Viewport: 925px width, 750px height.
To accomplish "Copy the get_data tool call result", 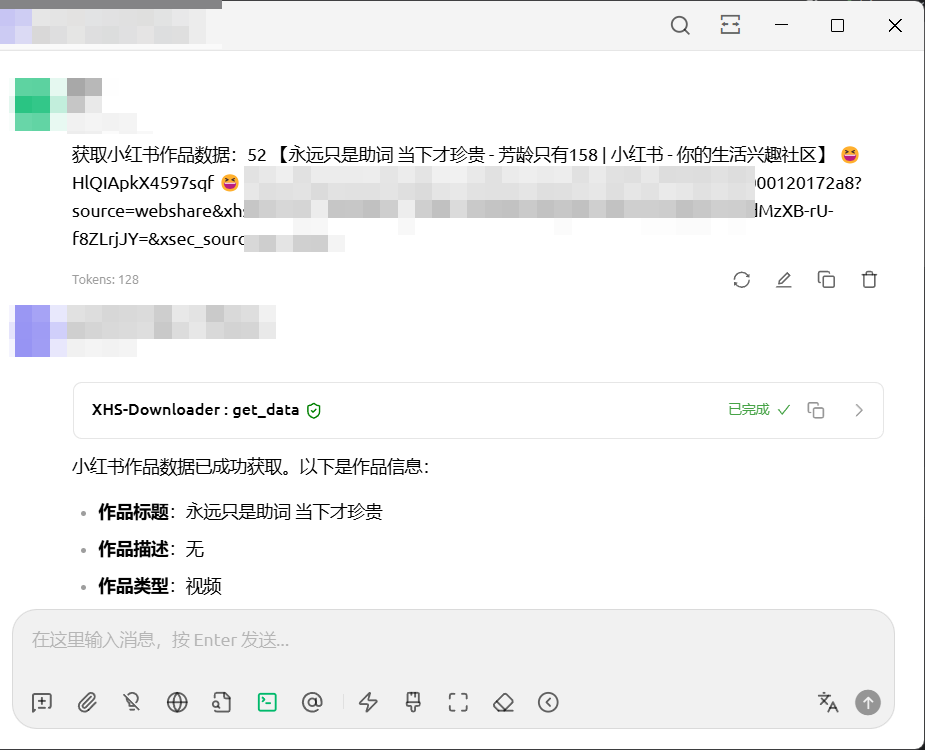I will click(815, 410).
